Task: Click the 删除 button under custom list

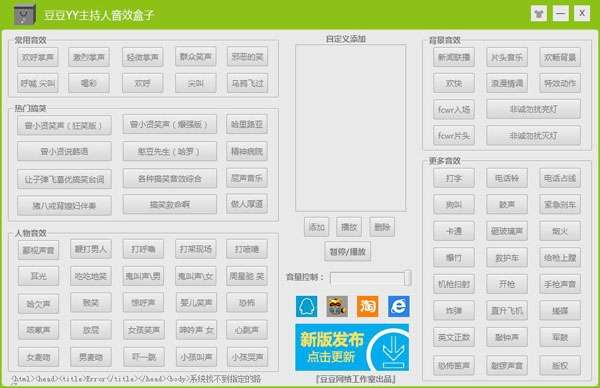Action: point(382,227)
